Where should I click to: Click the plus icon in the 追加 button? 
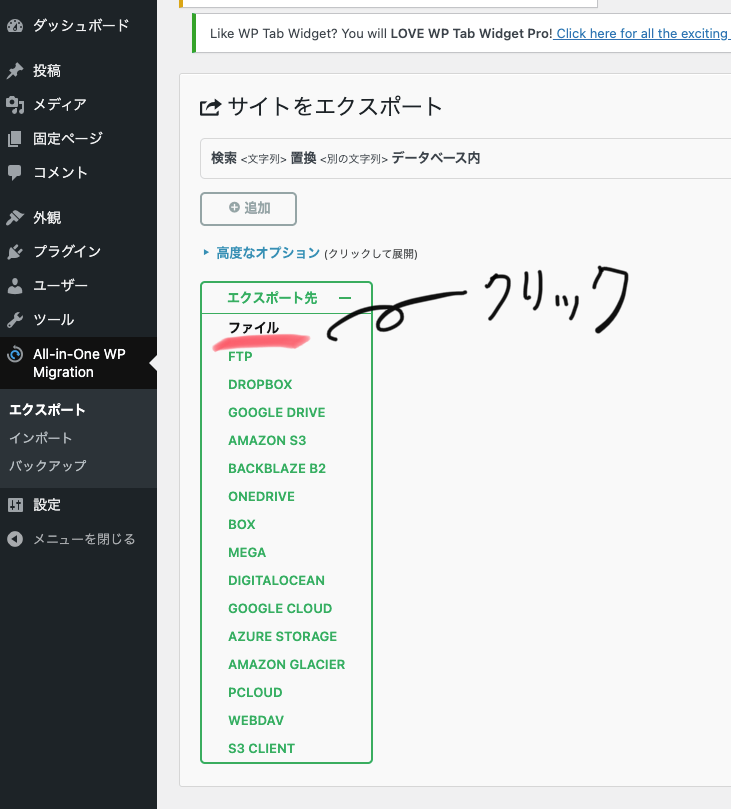234,207
